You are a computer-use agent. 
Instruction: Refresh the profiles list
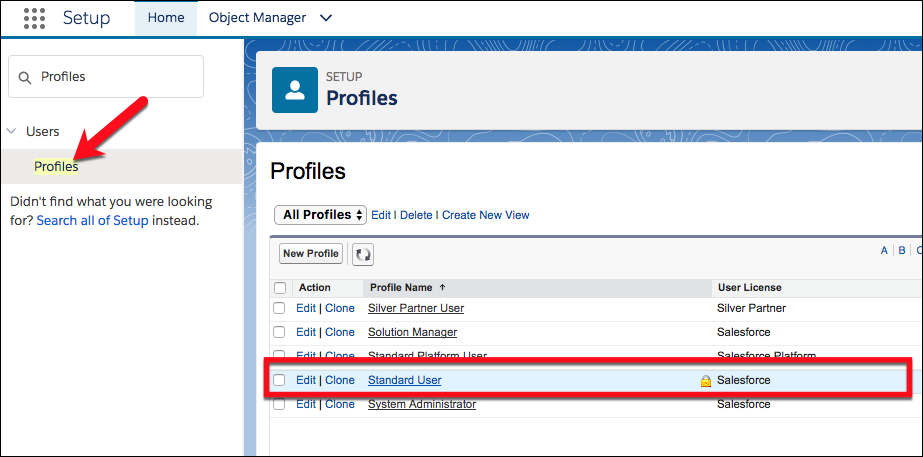(363, 254)
